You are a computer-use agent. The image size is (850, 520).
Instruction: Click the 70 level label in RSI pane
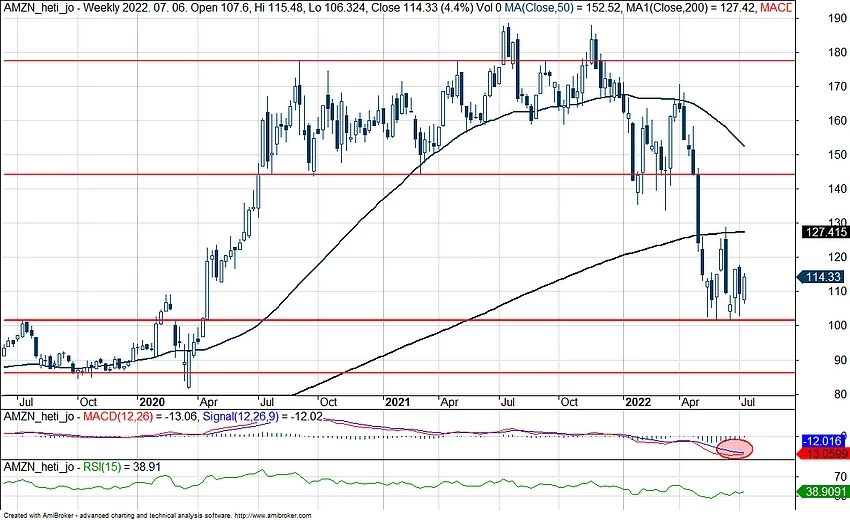[x=841, y=477]
